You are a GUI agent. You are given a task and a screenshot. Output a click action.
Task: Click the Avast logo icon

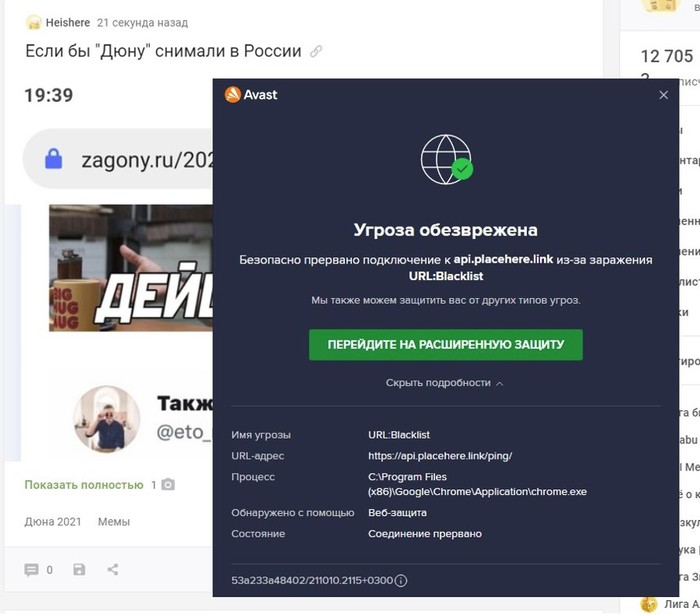click(232, 95)
